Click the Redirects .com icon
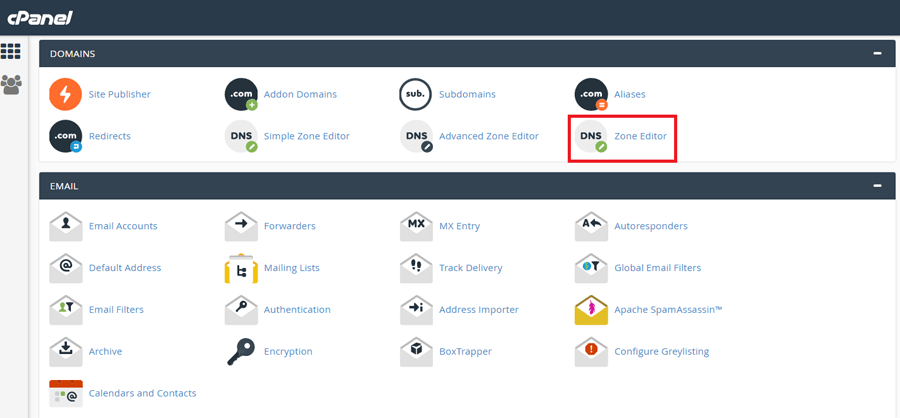Viewport: 900px width, 418px height. pyautogui.click(x=65, y=136)
